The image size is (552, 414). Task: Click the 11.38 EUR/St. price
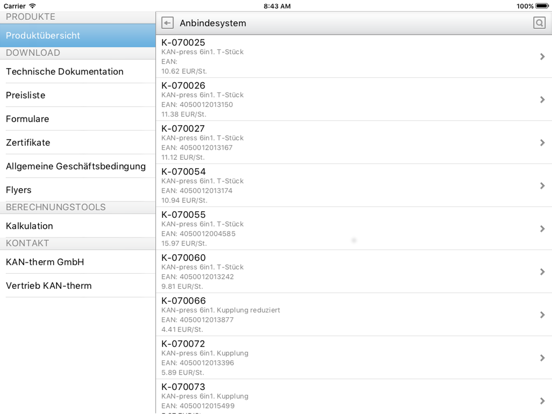click(184, 114)
